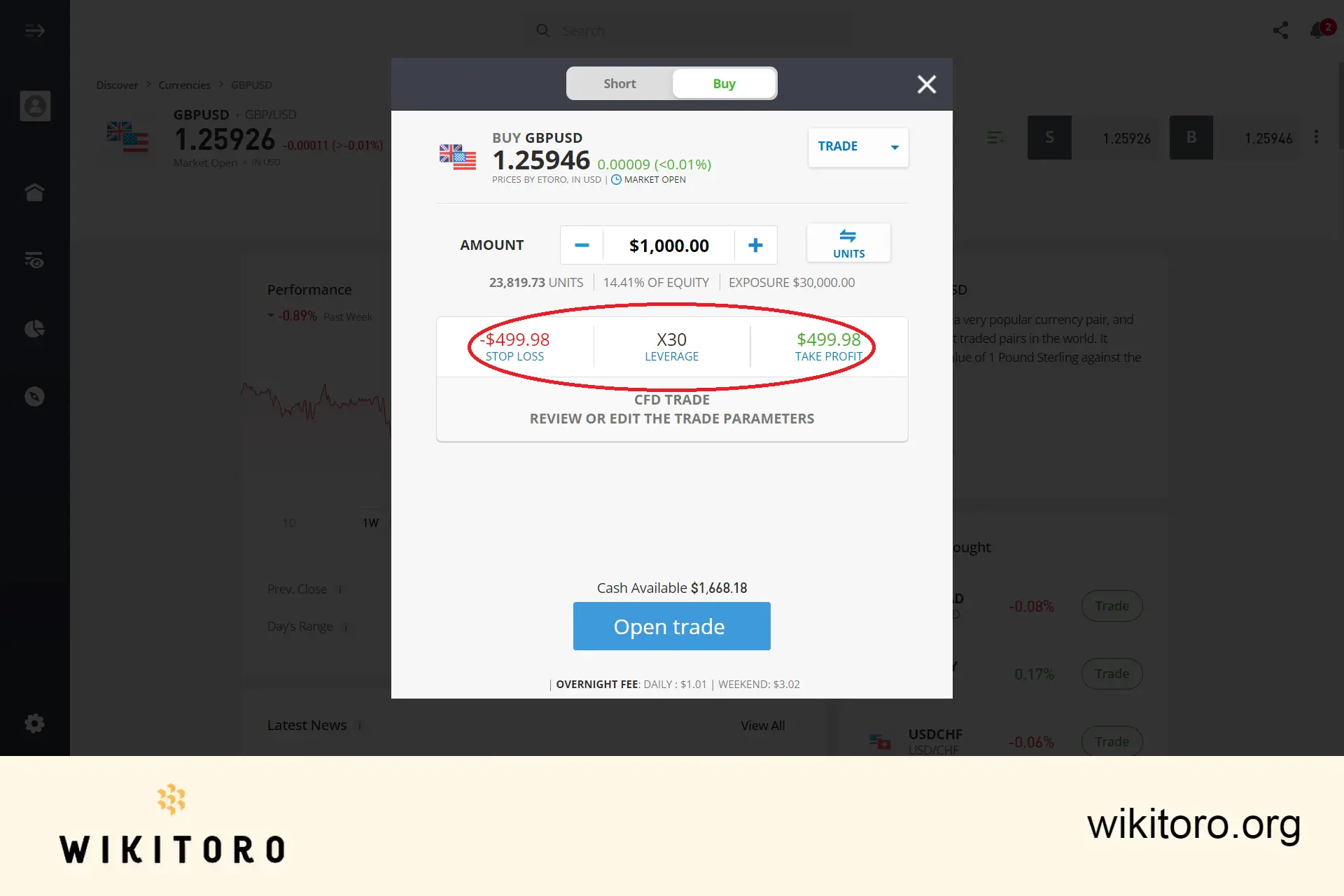Click the View All latest news link
The width and height of the screenshot is (1344, 896).
pyautogui.click(x=762, y=724)
